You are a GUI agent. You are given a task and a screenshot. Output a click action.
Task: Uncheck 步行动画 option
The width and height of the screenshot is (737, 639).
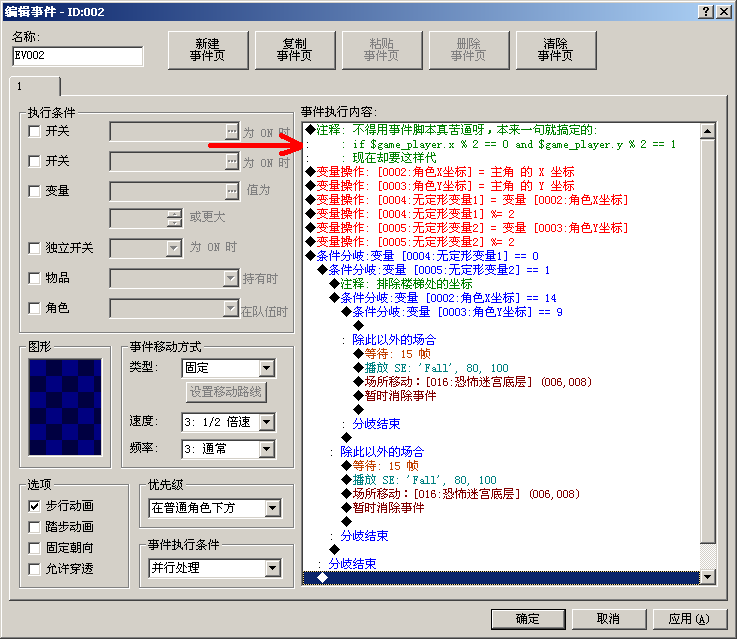[34, 506]
